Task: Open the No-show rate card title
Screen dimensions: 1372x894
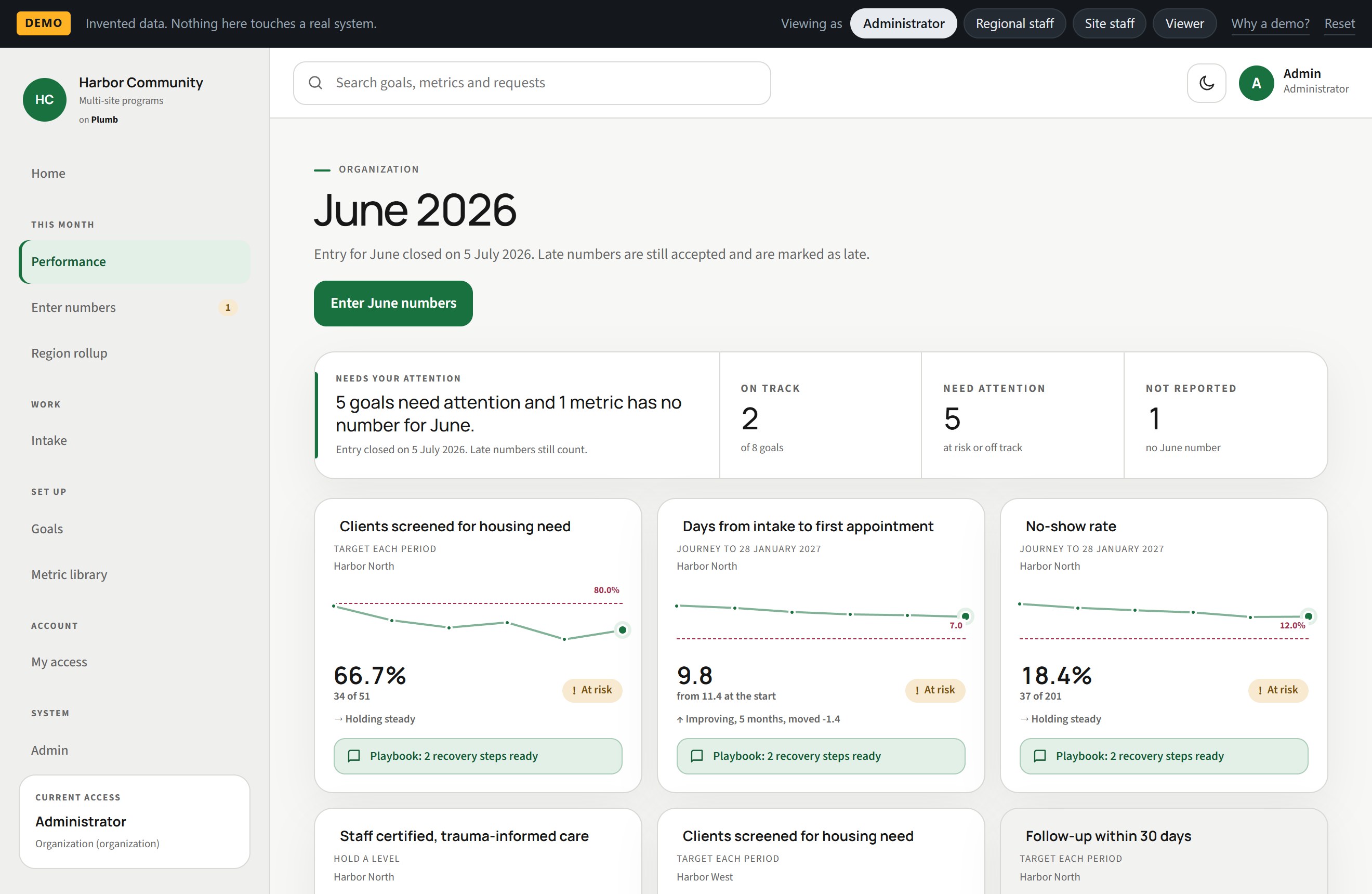Action: click(1071, 526)
